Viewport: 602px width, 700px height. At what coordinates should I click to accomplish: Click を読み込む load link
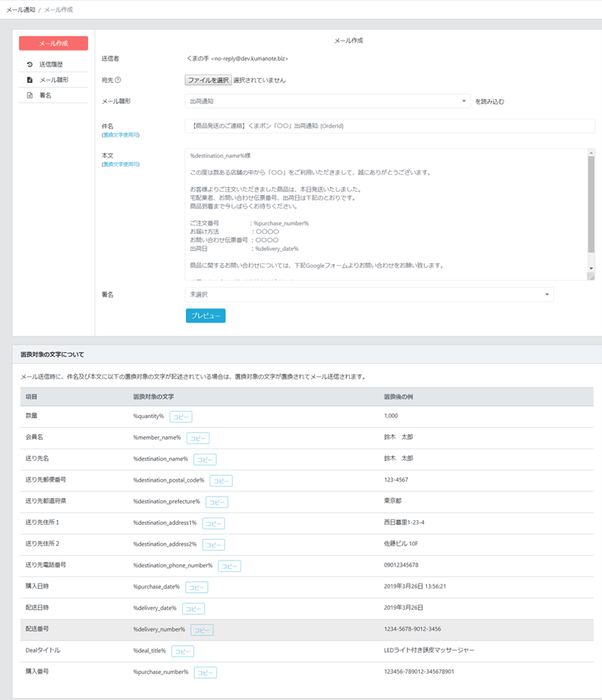[490, 101]
